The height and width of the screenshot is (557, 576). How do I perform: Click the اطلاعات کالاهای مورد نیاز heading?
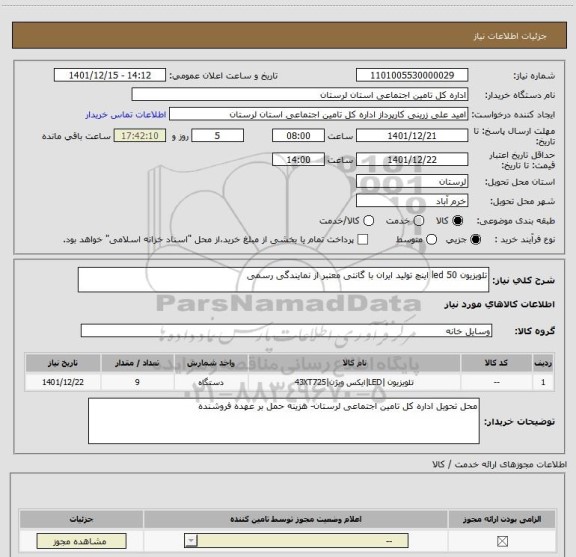(500, 305)
